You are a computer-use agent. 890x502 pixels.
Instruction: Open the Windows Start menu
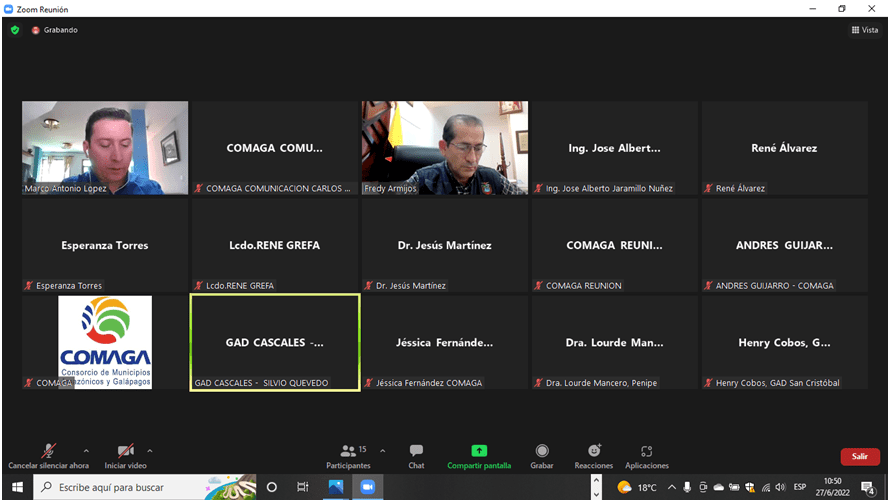(18, 487)
